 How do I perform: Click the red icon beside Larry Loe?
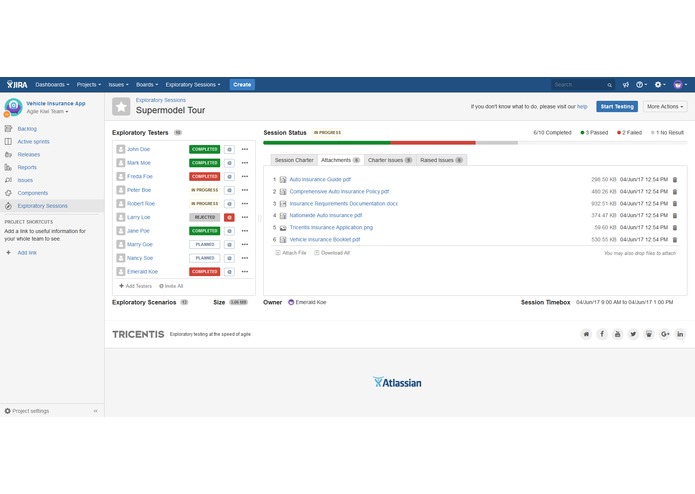click(x=229, y=218)
